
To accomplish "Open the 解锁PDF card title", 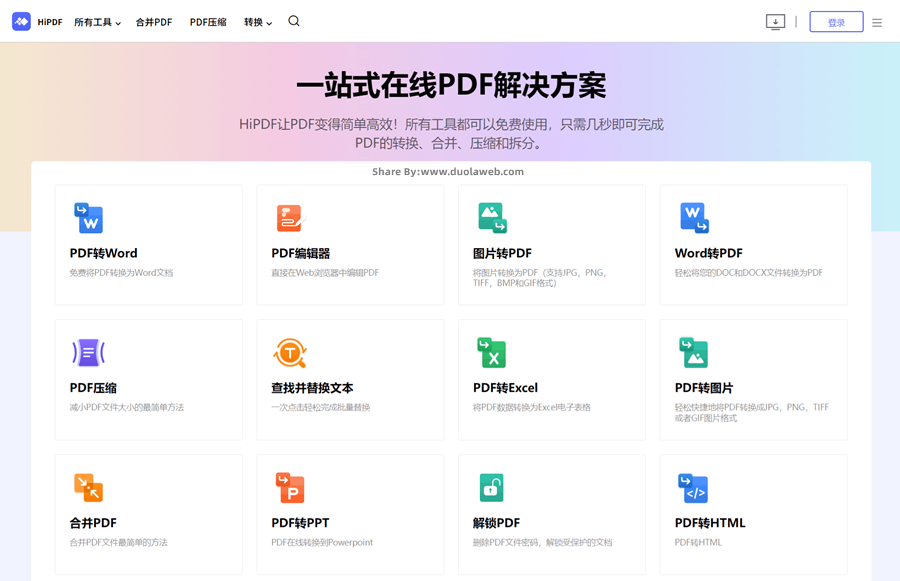I will coord(496,523).
